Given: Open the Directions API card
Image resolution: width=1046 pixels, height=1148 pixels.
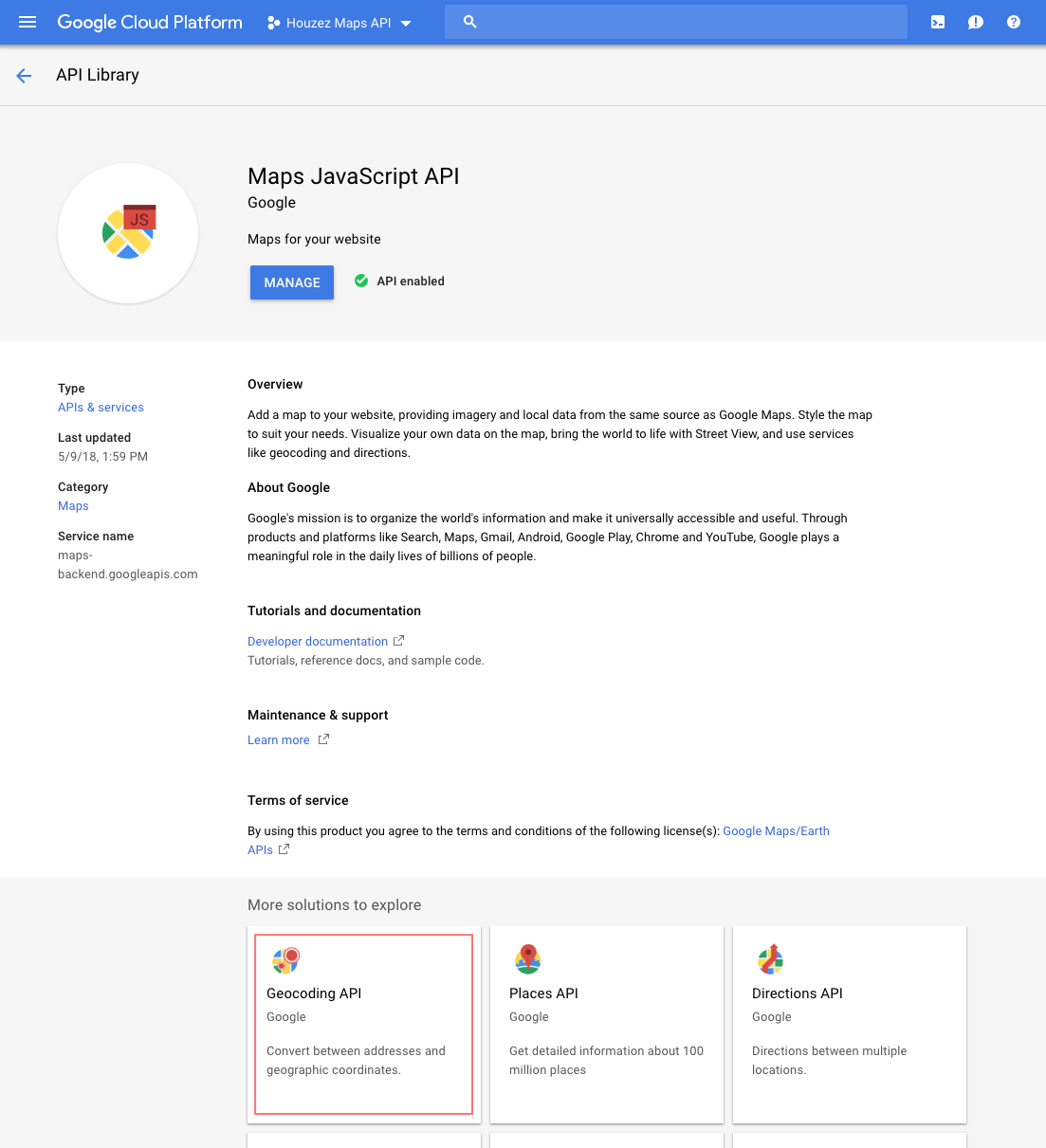Looking at the screenshot, I should pos(850,1025).
